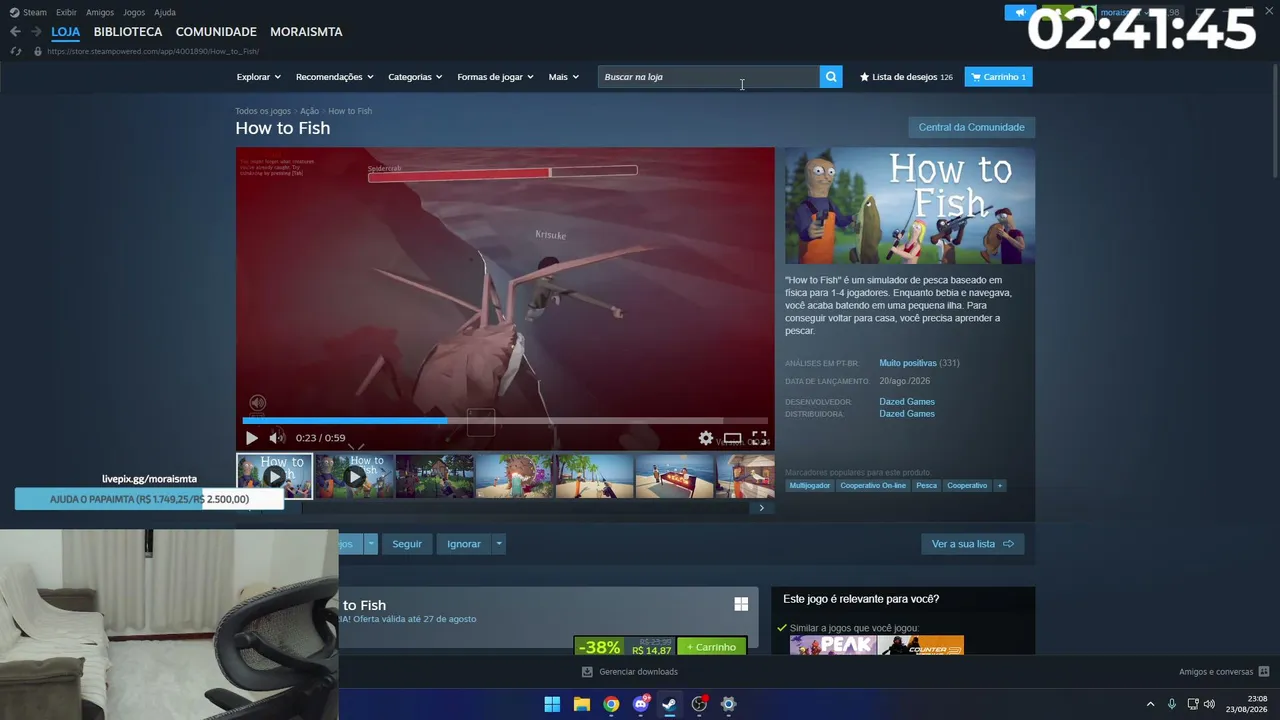
Task: Open system volume speaker in tray
Action: (x=1209, y=704)
